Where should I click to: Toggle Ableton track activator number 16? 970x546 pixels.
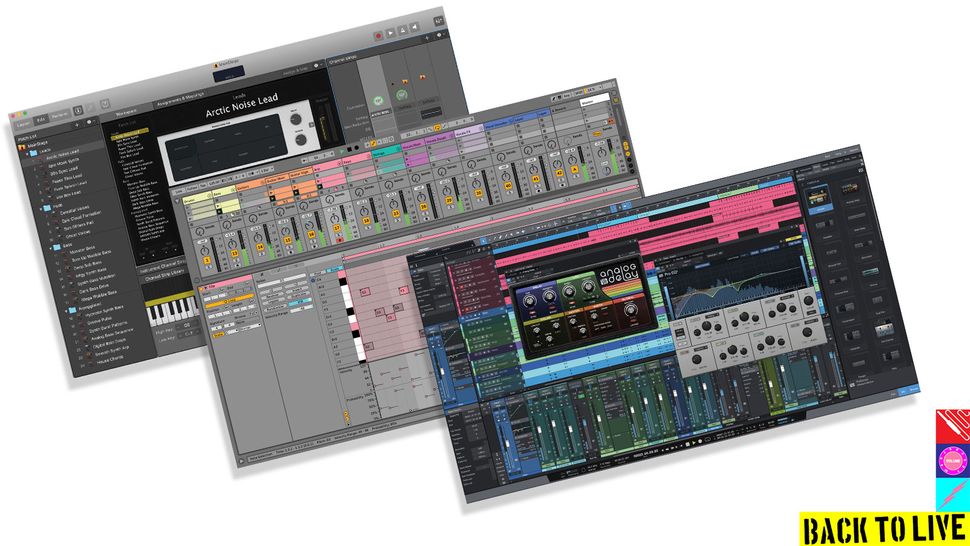coord(311,234)
